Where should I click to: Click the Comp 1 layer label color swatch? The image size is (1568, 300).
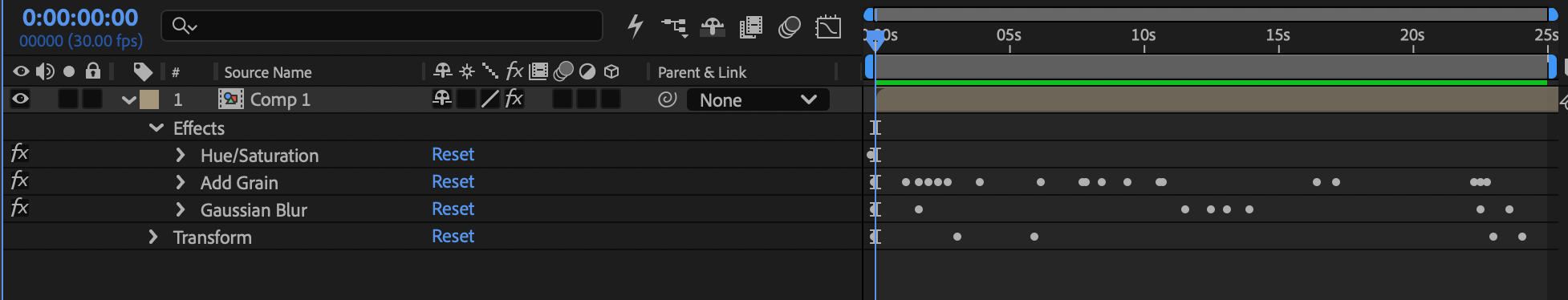(x=149, y=99)
